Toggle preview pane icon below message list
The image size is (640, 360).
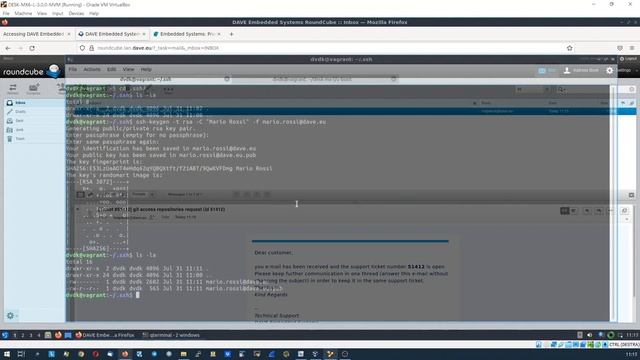pyautogui.click(x=631, y=195)
